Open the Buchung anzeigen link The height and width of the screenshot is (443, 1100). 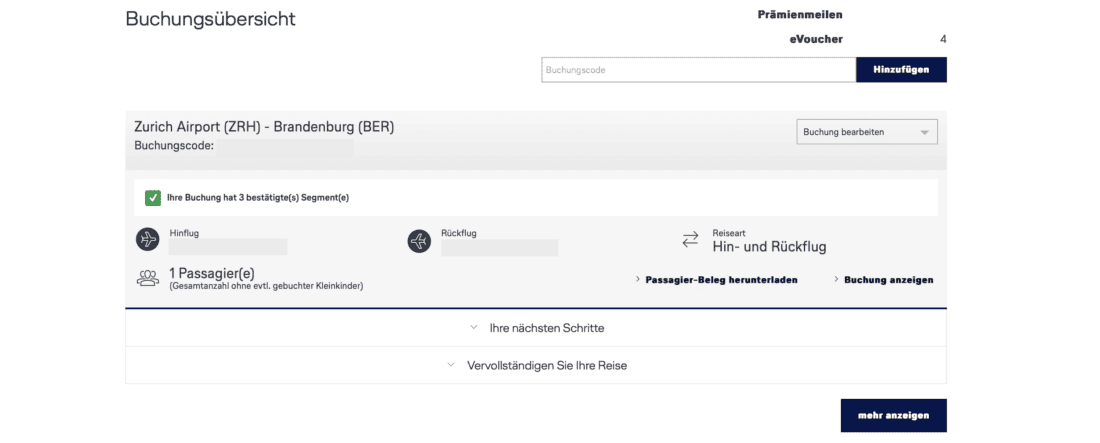887,280
